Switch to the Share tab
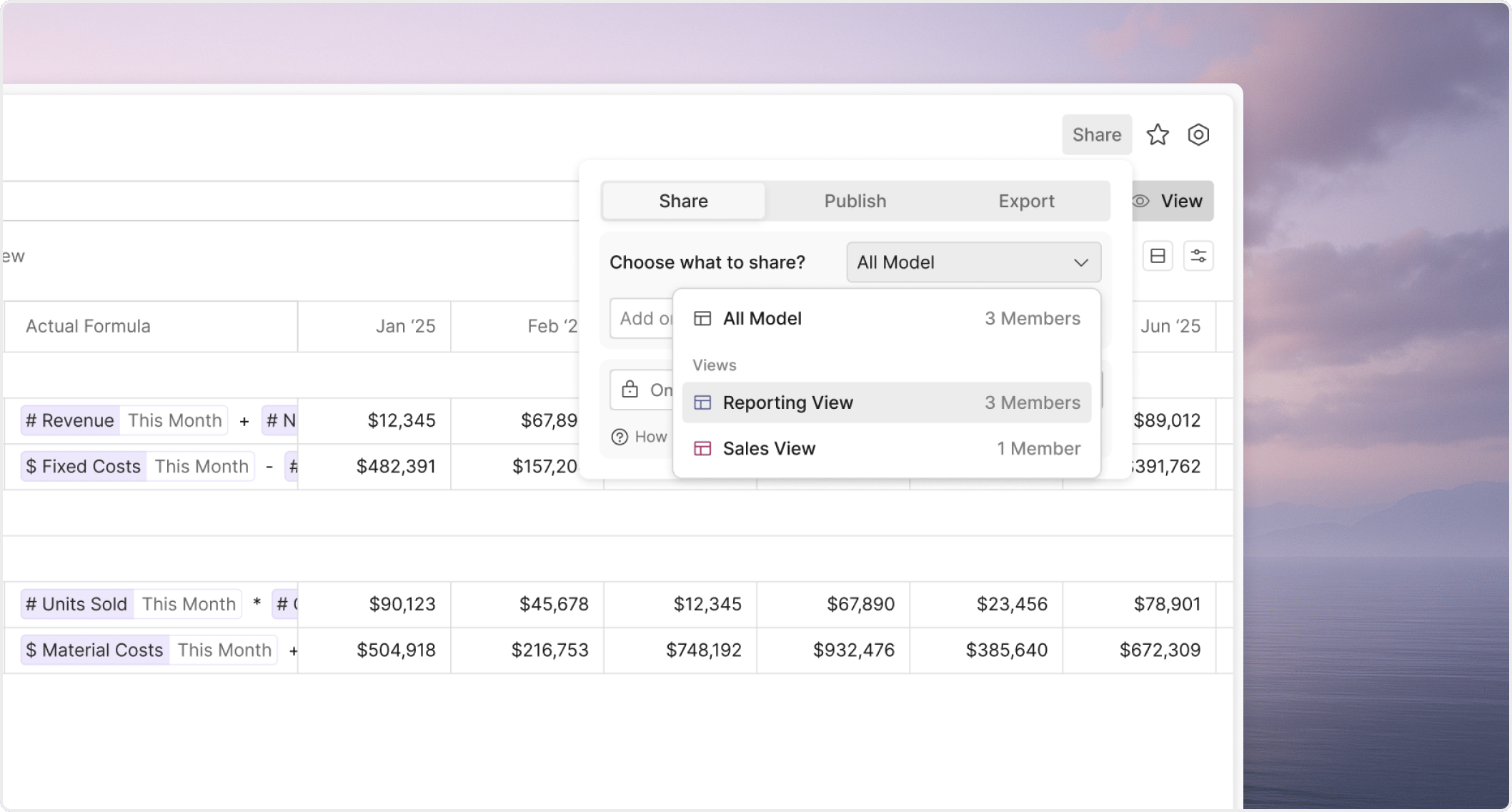Image resolution: width=1512 pixels, height=812 pixels. click(x=683, y=201)
